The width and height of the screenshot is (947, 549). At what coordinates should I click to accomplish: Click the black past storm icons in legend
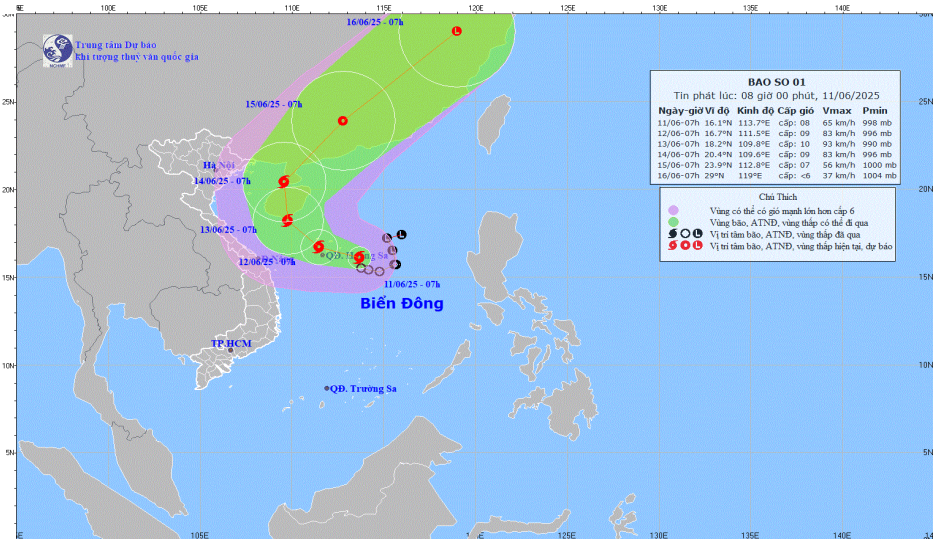(x=685, y=234)
